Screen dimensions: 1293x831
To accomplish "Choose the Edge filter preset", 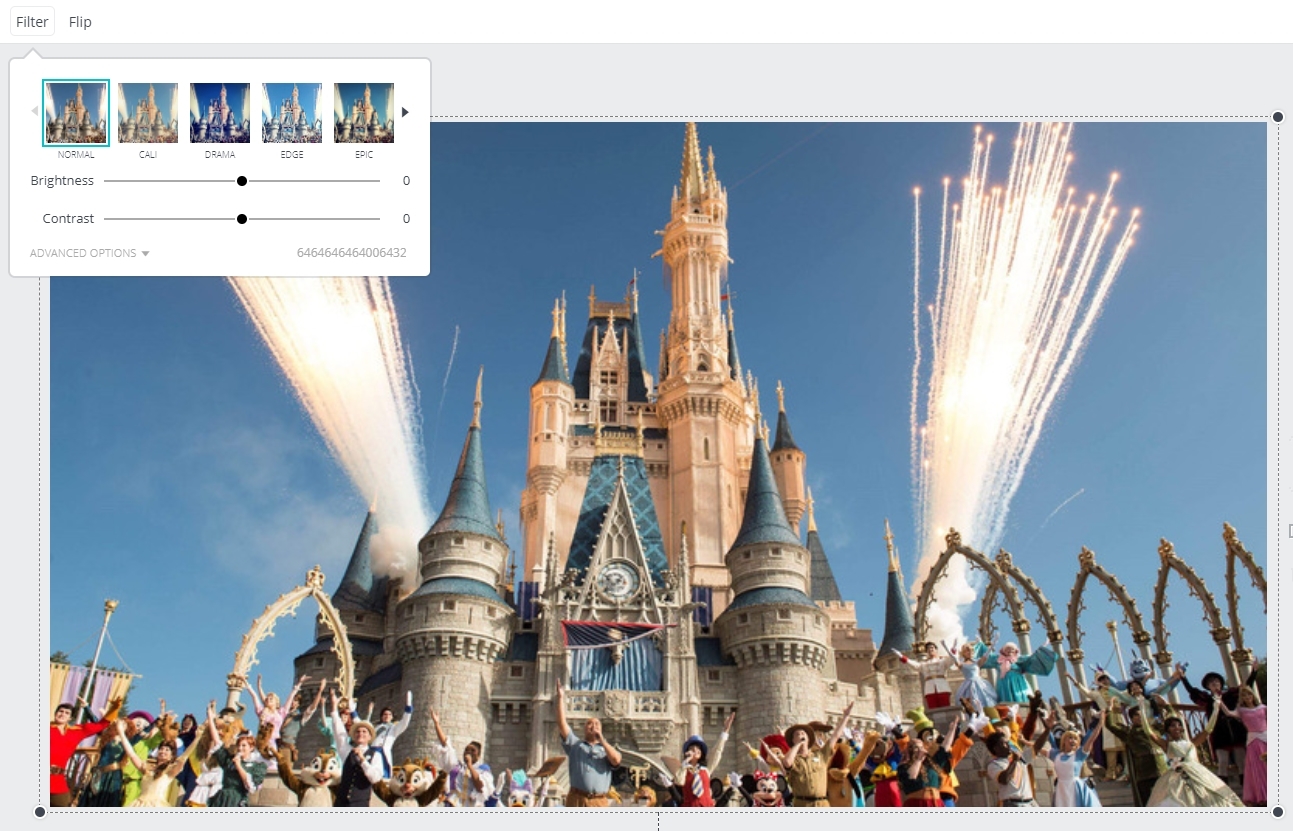I will (x=292, y=113).
